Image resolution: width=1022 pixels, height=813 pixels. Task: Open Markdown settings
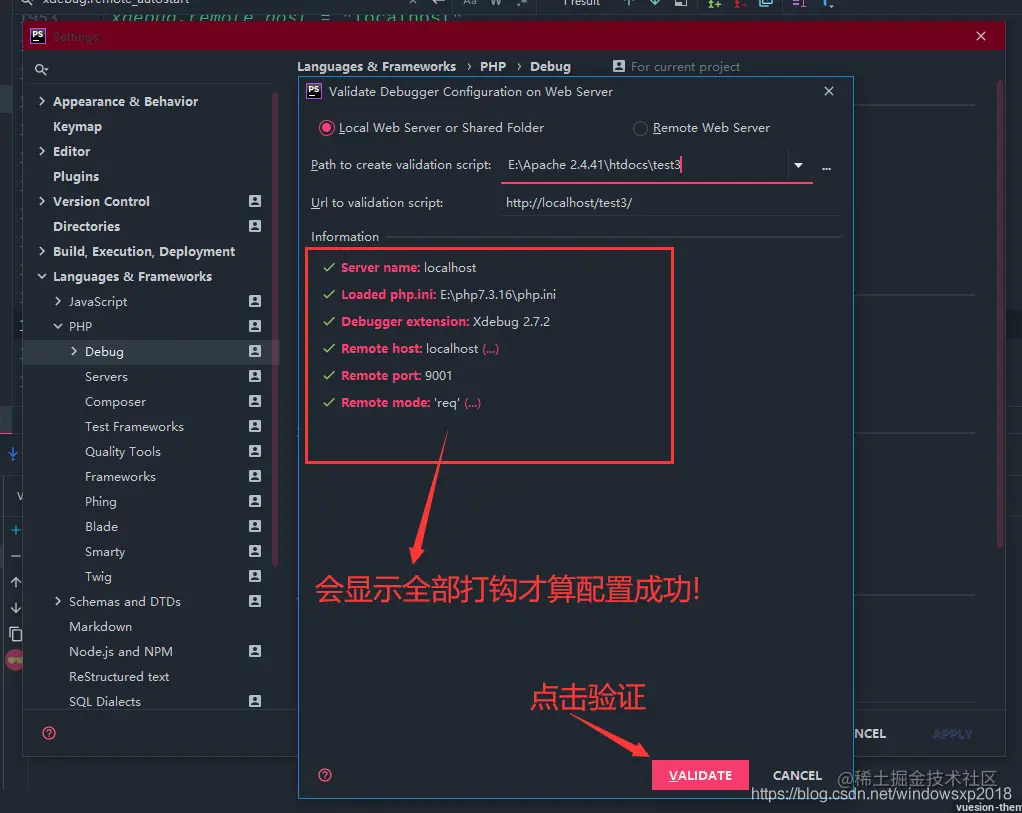click(x=100, y=627)
